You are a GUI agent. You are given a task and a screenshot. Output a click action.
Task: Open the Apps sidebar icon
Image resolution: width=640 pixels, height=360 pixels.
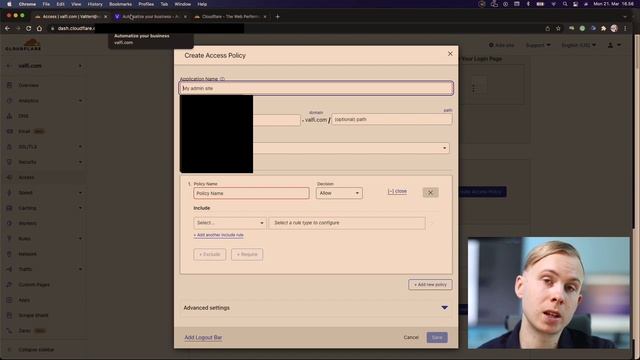tap(9, 300)
